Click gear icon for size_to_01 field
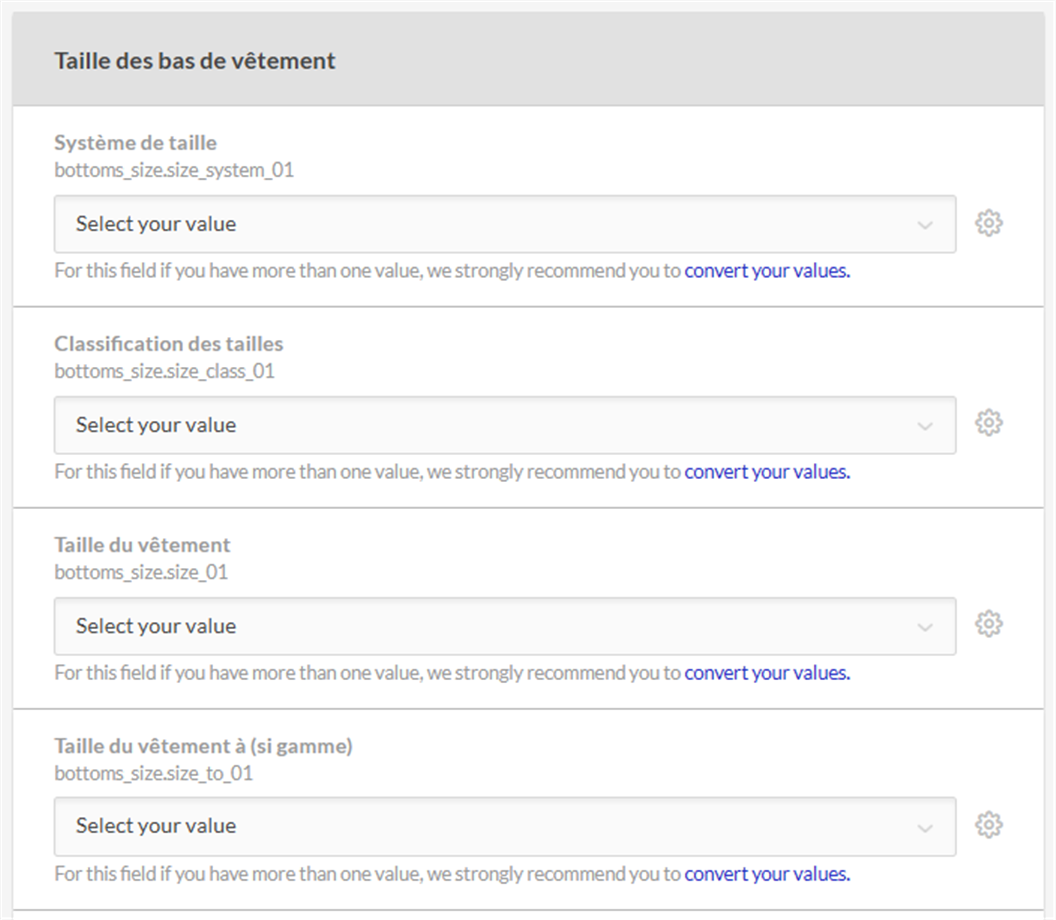 988,825
